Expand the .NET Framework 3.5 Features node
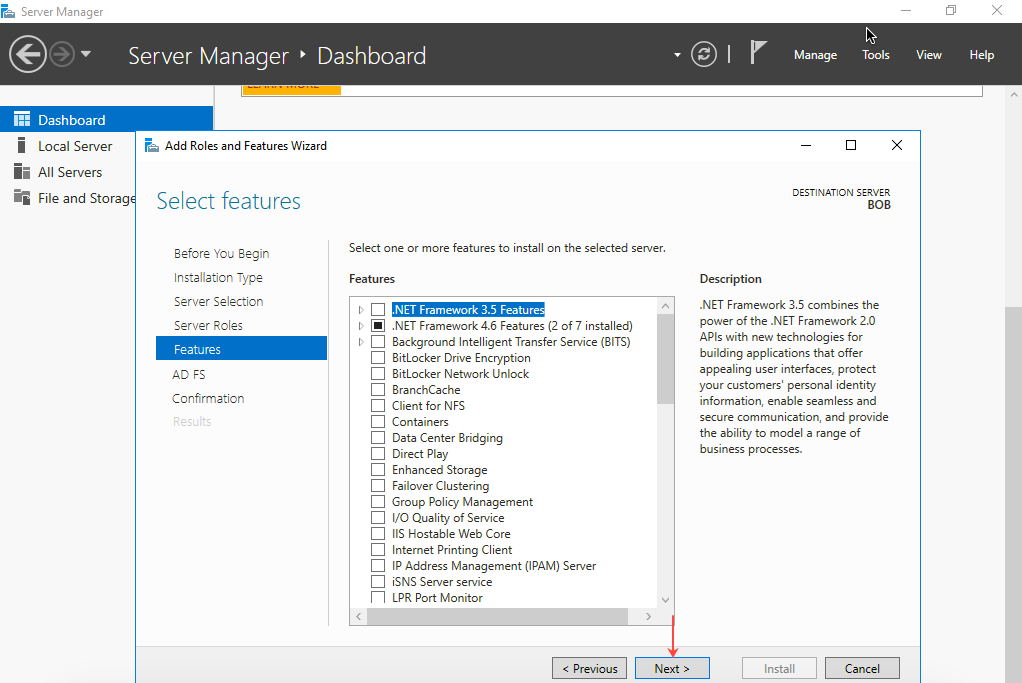 tap(360, 310)
